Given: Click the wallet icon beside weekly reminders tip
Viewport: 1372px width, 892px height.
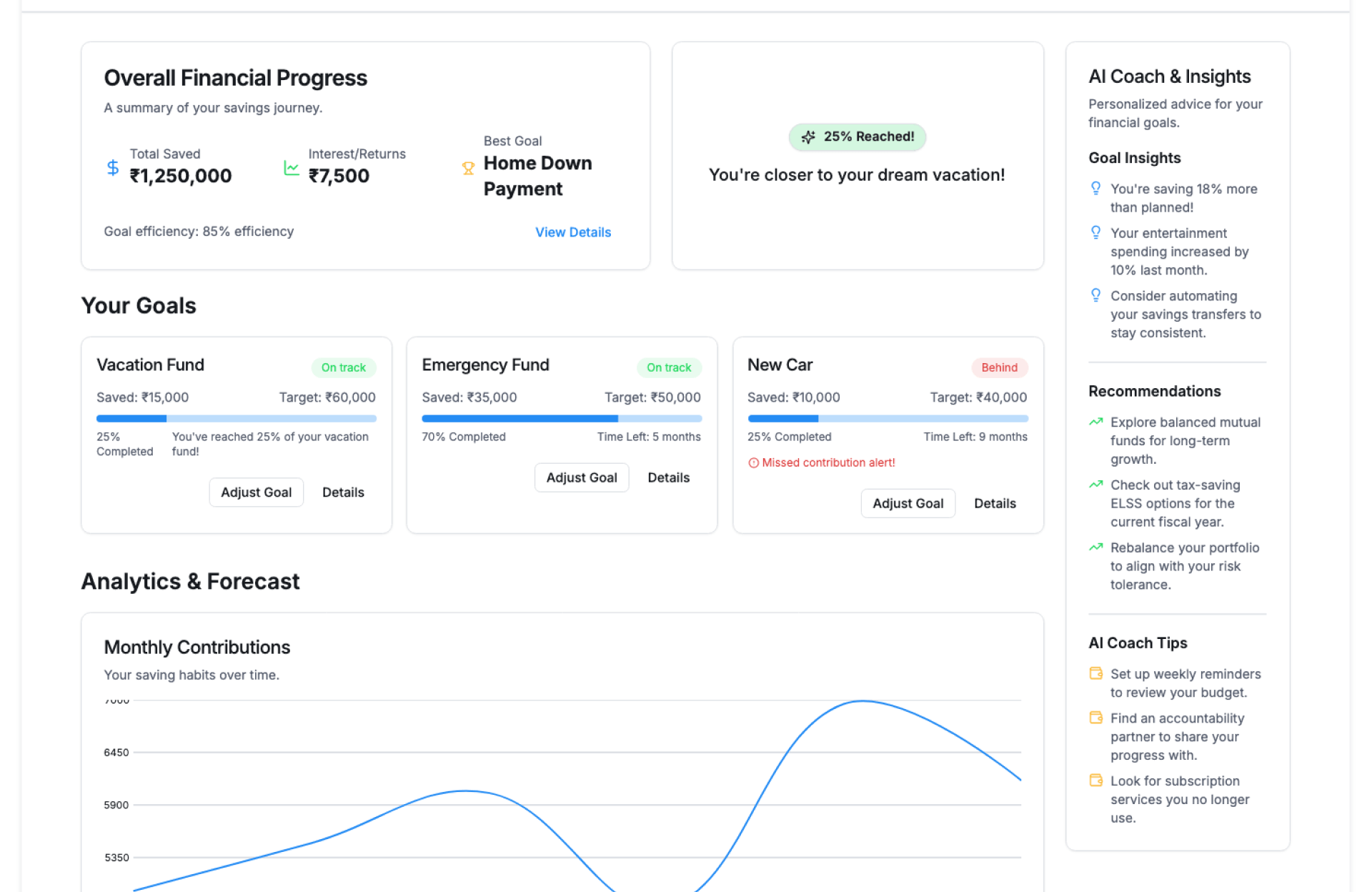Looking at the screenshot, I should pos(1095,673).
